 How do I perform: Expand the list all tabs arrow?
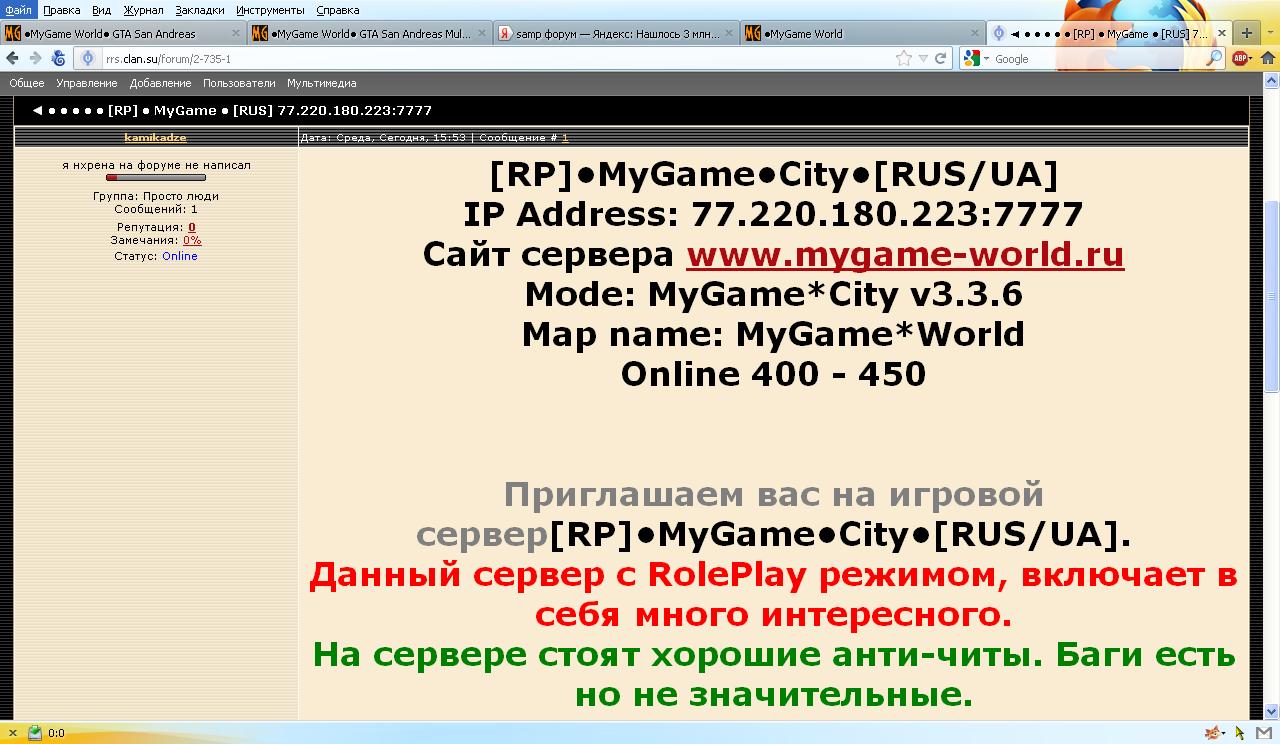[x=1268, y=33]
